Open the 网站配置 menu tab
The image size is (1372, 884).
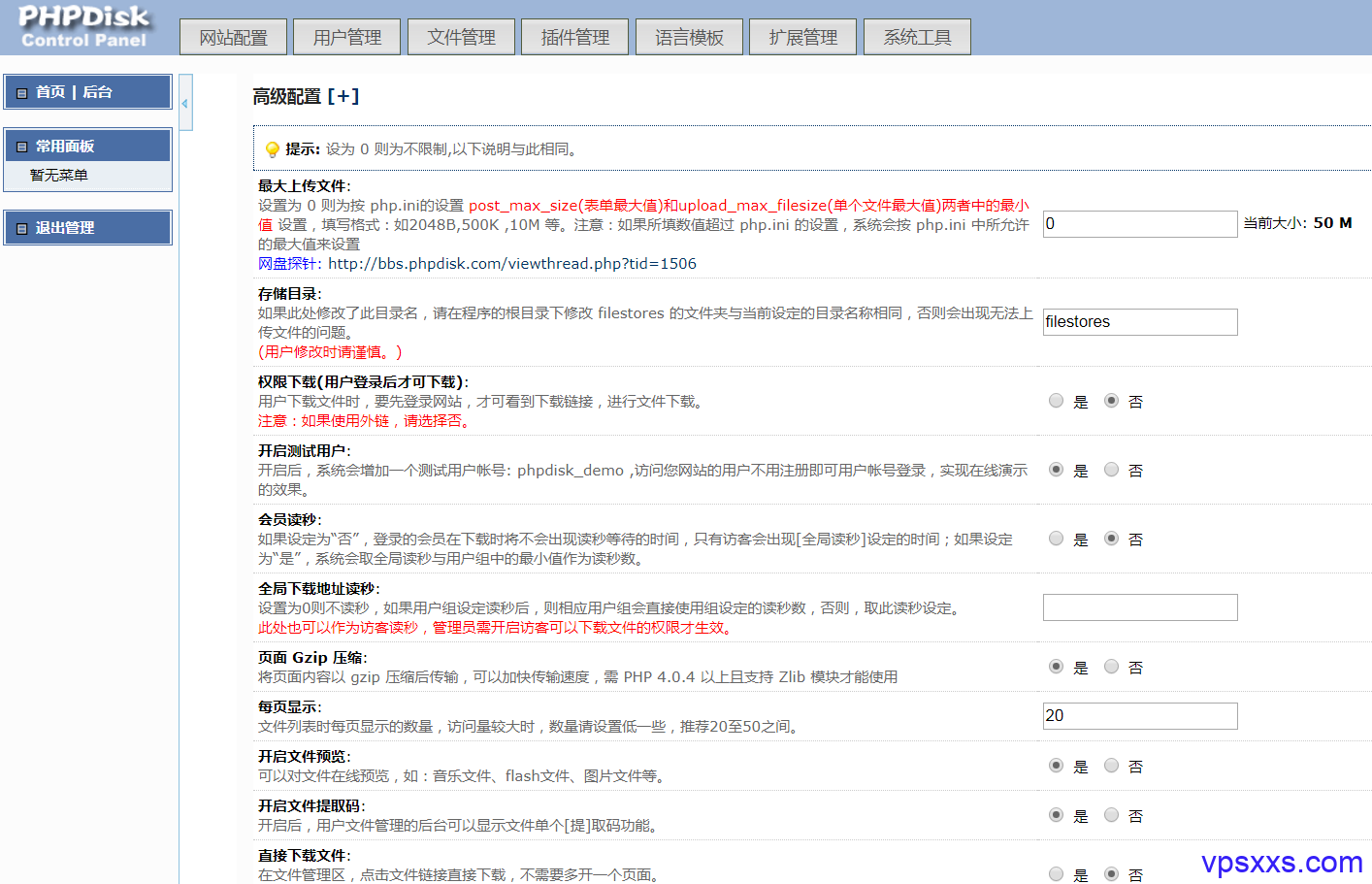click(x=233, y=37)
